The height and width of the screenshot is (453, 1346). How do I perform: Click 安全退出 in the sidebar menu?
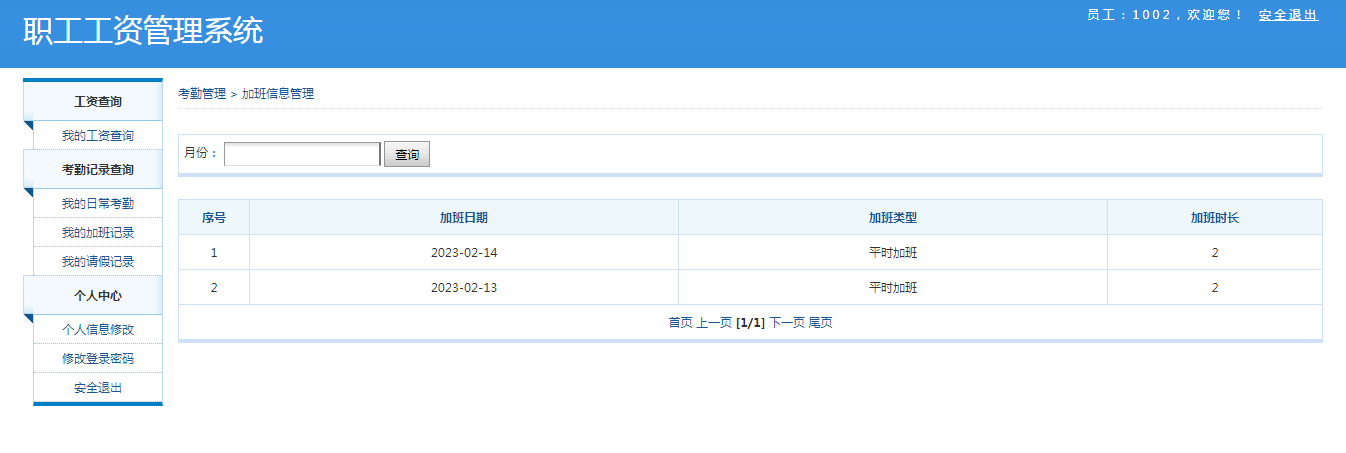tap(98, 388)
